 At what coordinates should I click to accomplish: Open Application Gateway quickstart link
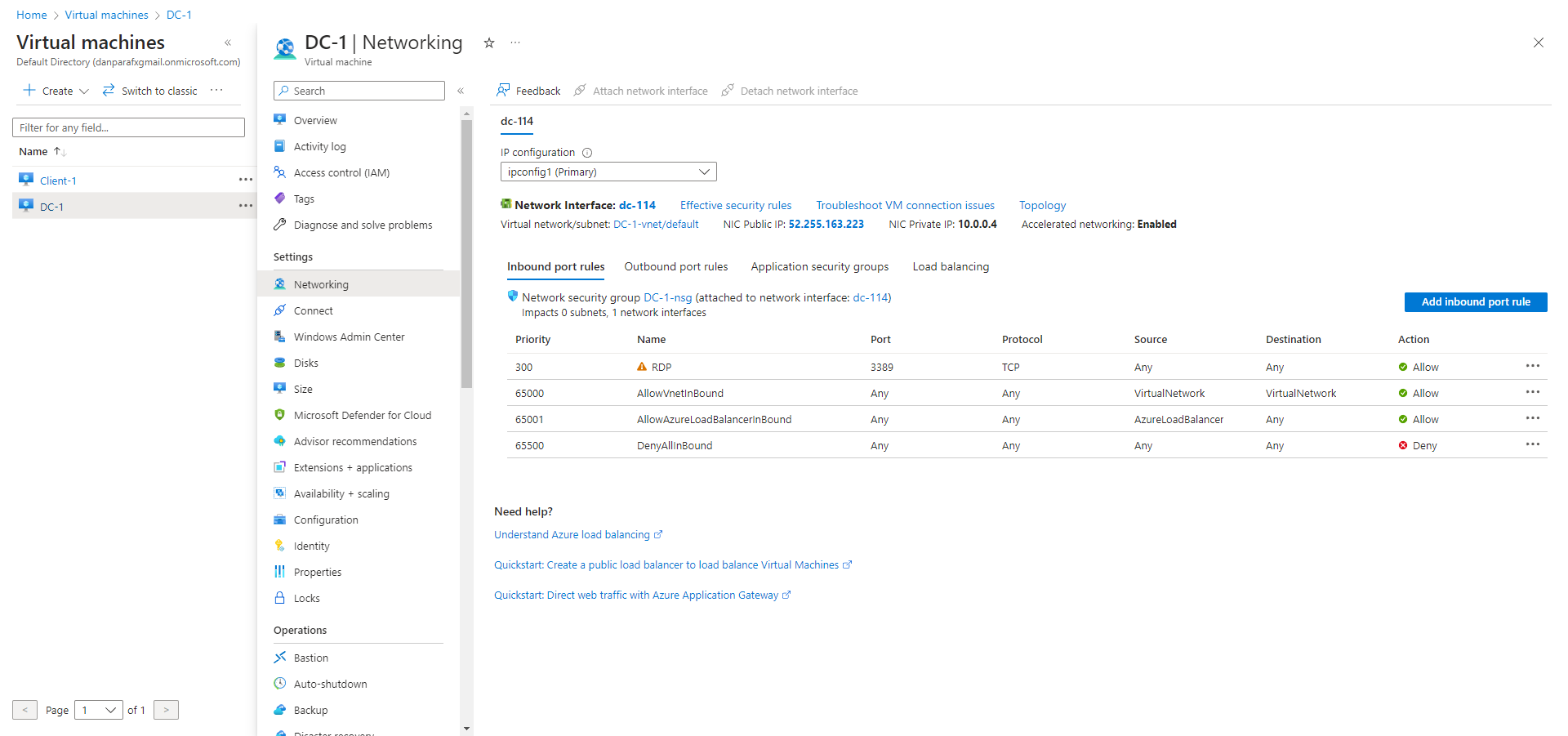click(642, 595)
